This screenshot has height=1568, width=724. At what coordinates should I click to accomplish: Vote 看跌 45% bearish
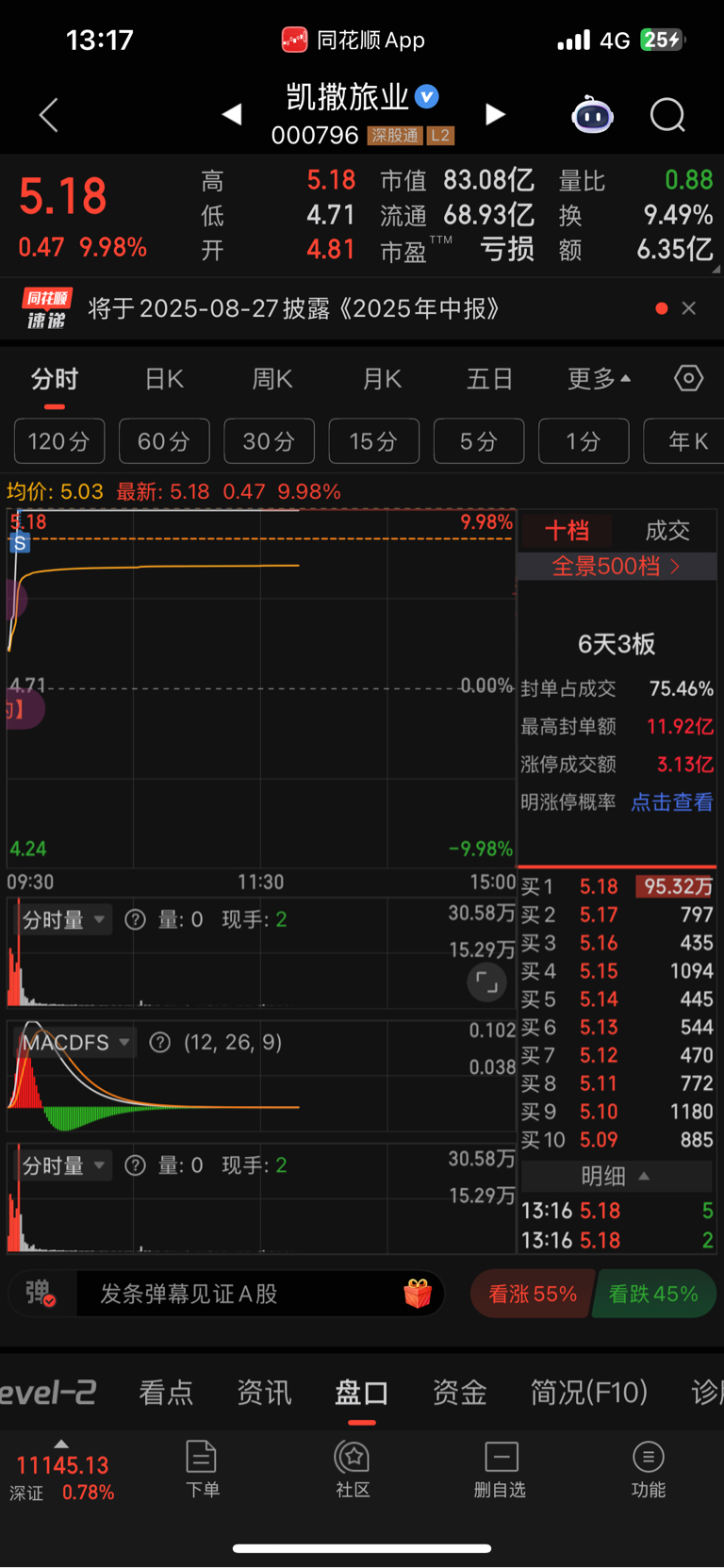[x=653, y=1294]
